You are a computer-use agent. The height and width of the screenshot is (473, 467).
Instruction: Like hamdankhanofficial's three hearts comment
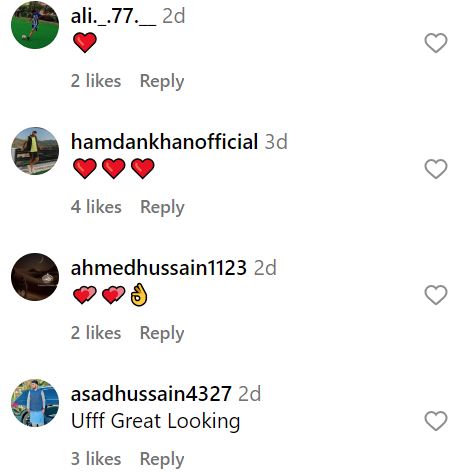pyautogui.click(x=436, y=169)
